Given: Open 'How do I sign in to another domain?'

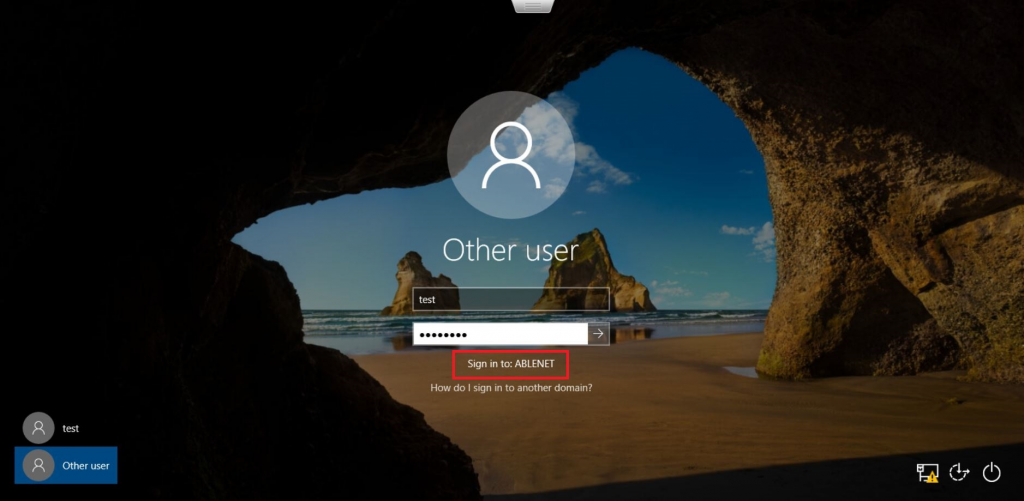Looking at the screenshot, I should click(511, 387).
